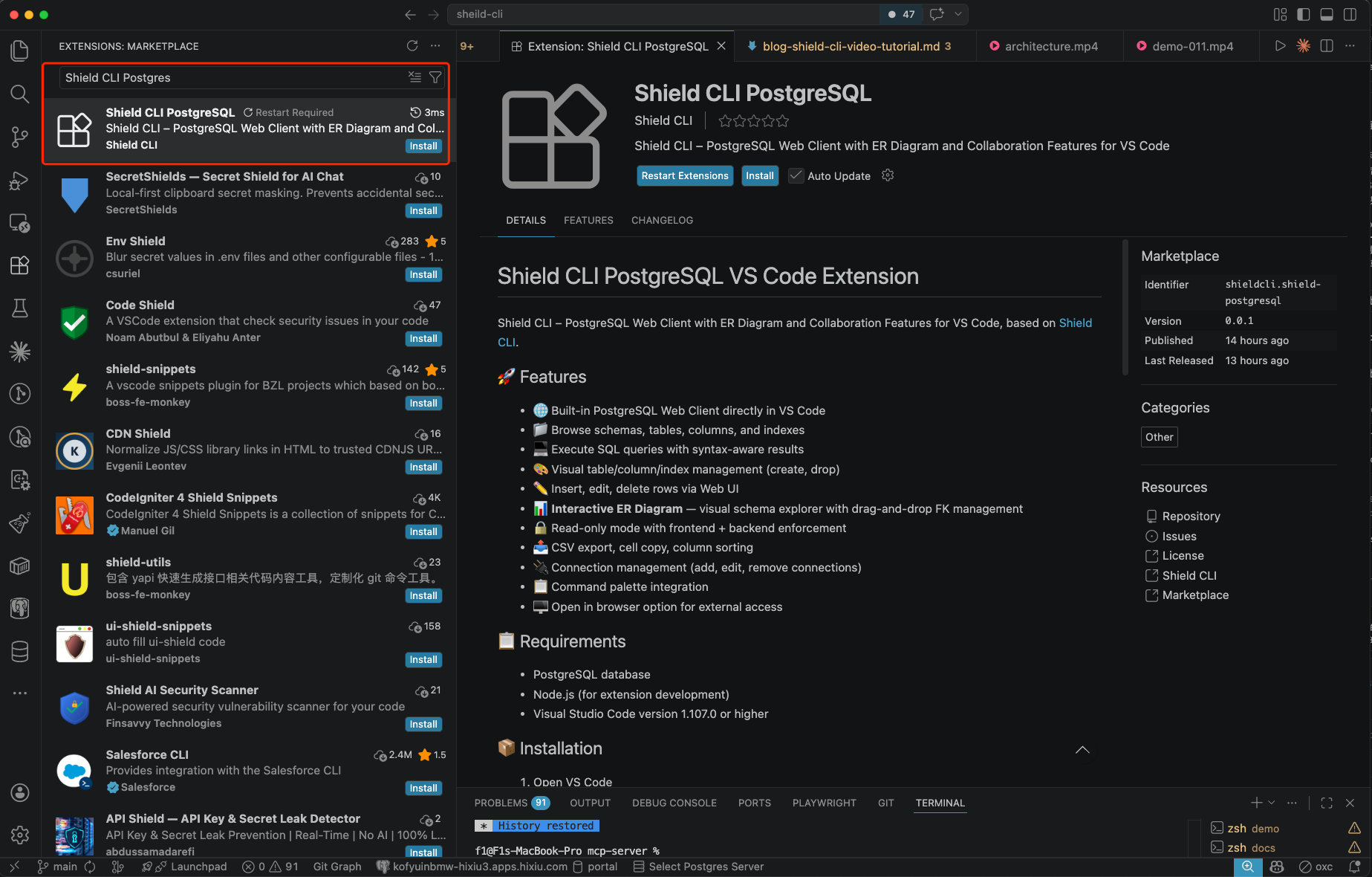Click the Testing flask icon in sidebar
Image resolution: width=1372 pixels, height=877 pixels.
20,308
